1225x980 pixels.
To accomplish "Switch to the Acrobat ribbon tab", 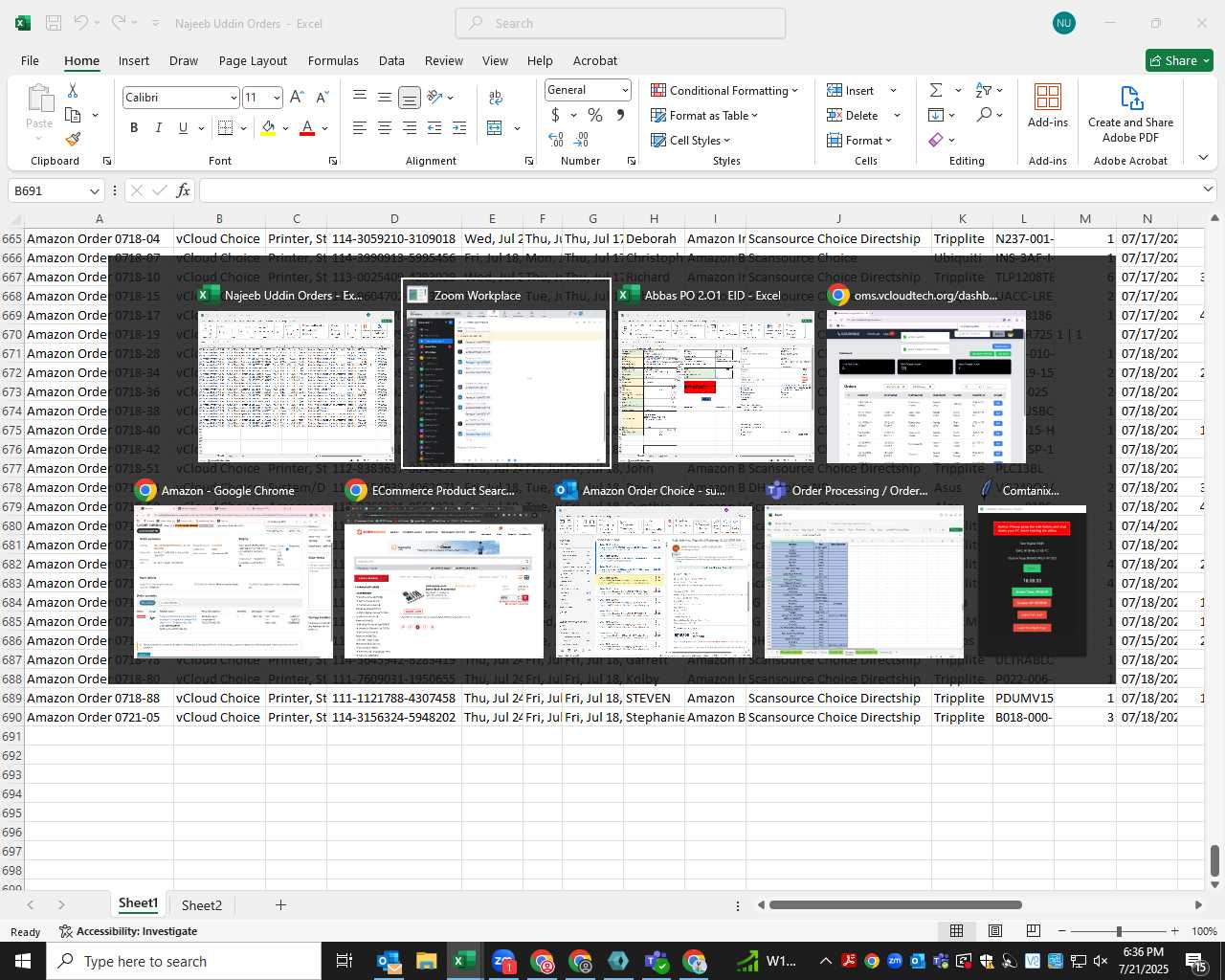I will pyautogui.click(x=595, y=60).
